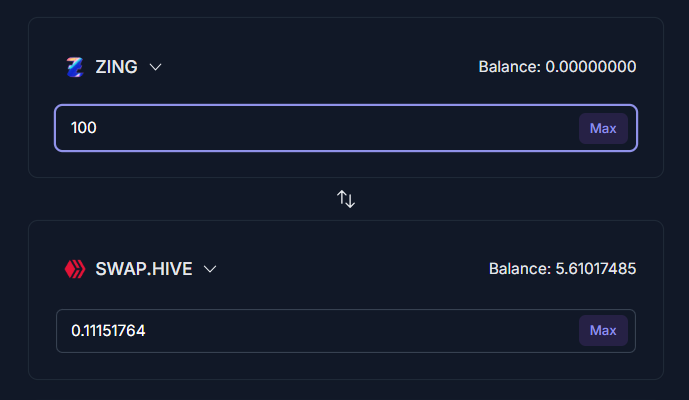The height and width of the screenshot is (400, 689).
Task: Click the Balance label in ZING card
Action: (509, 67)
